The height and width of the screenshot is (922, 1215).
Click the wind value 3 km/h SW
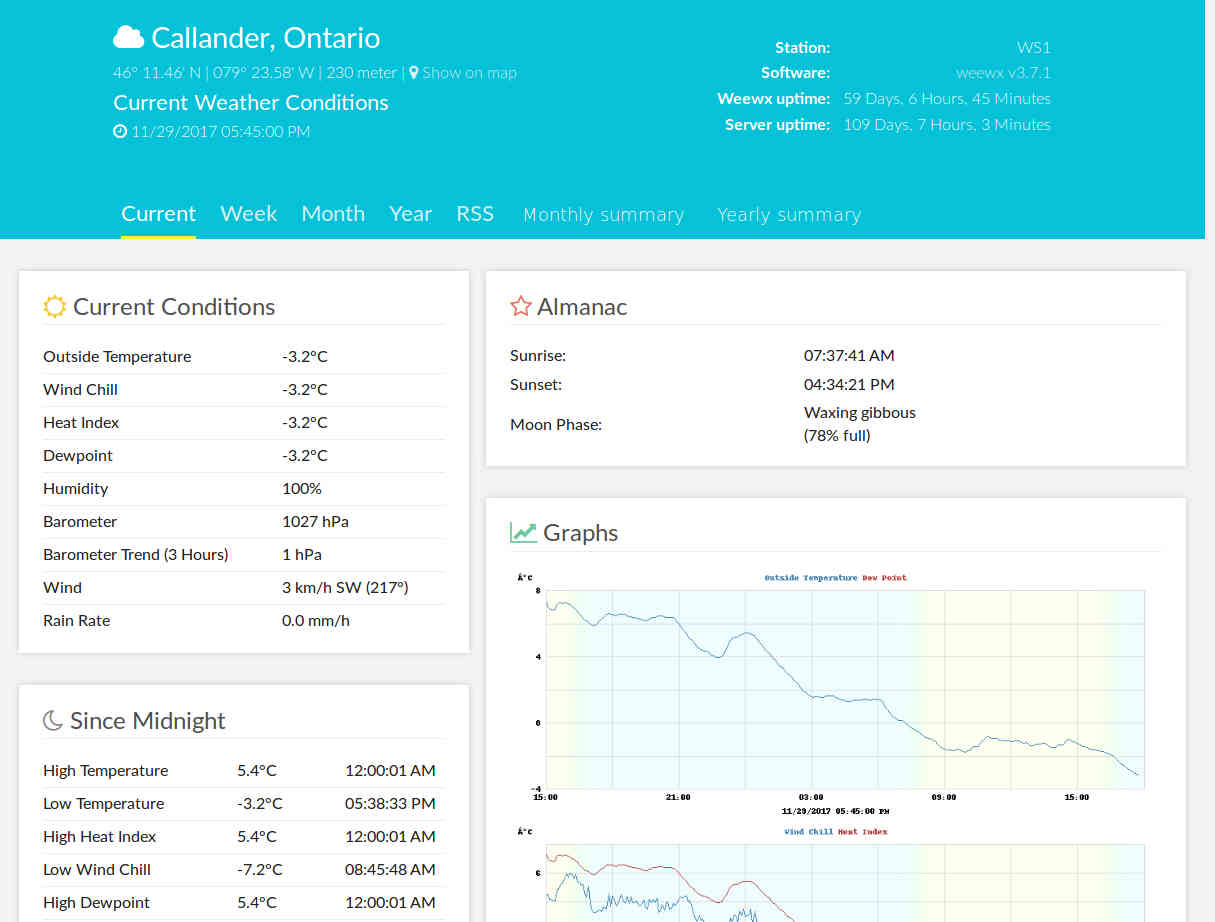click(345, 588)
